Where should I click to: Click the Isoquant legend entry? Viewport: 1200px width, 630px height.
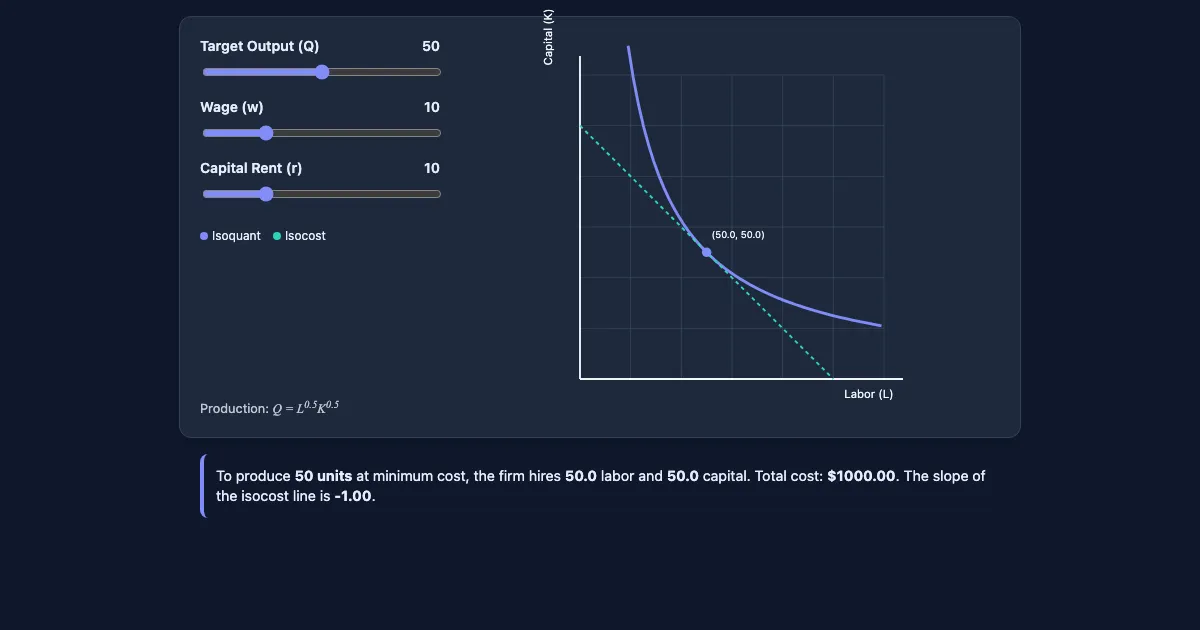click(x=231, y=236)
